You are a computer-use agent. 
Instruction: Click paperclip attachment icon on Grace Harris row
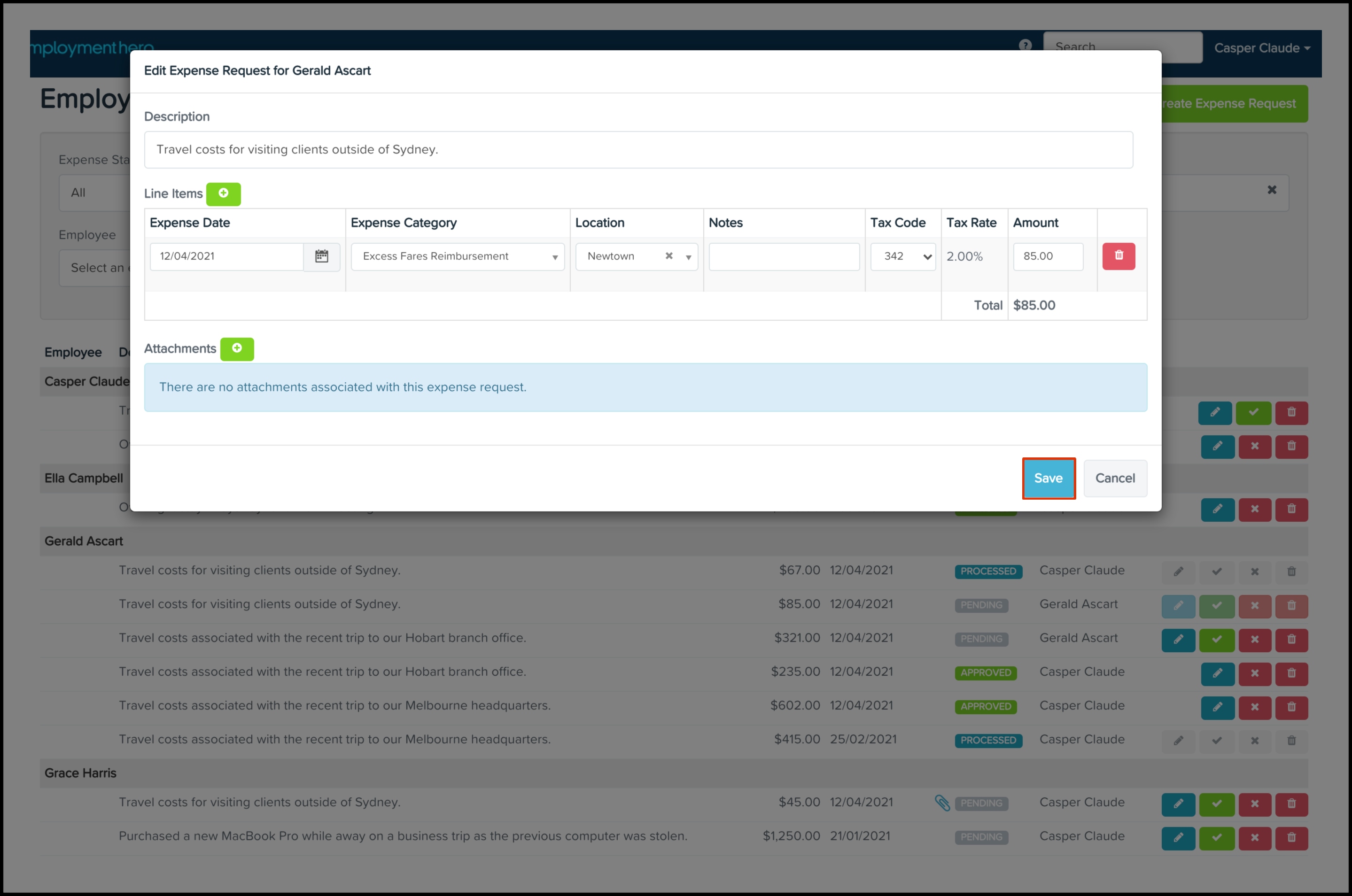point(942,803)
